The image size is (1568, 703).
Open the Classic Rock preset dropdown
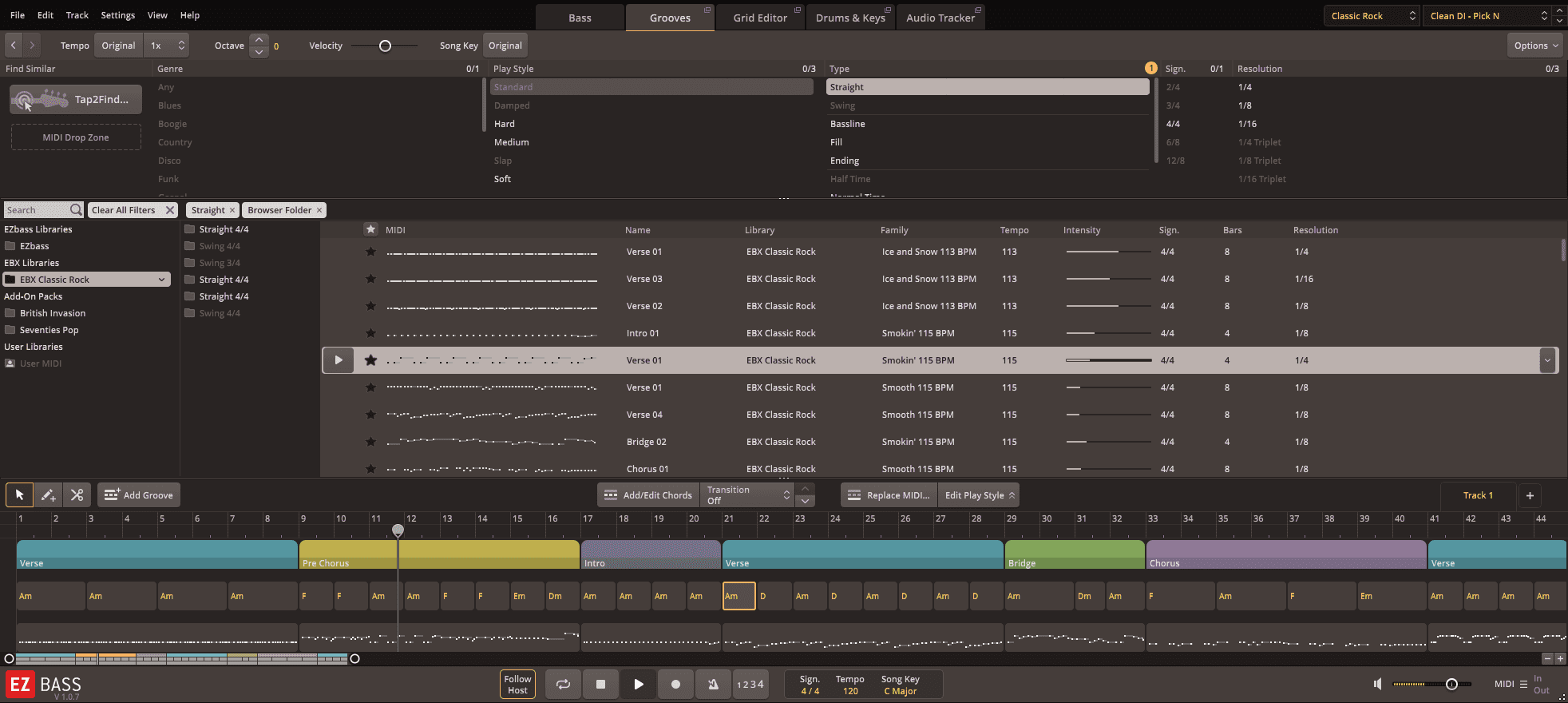click(1372, 16)
